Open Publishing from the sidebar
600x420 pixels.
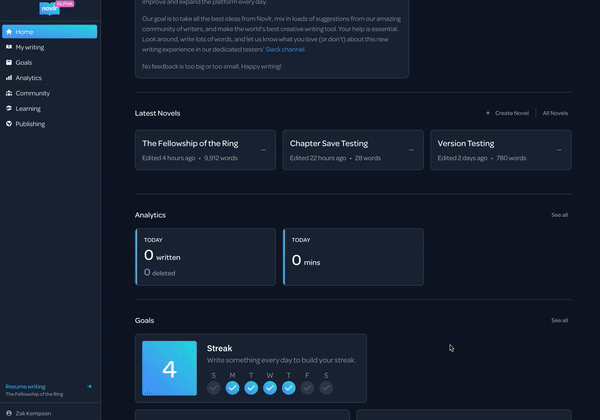(49, 124)
